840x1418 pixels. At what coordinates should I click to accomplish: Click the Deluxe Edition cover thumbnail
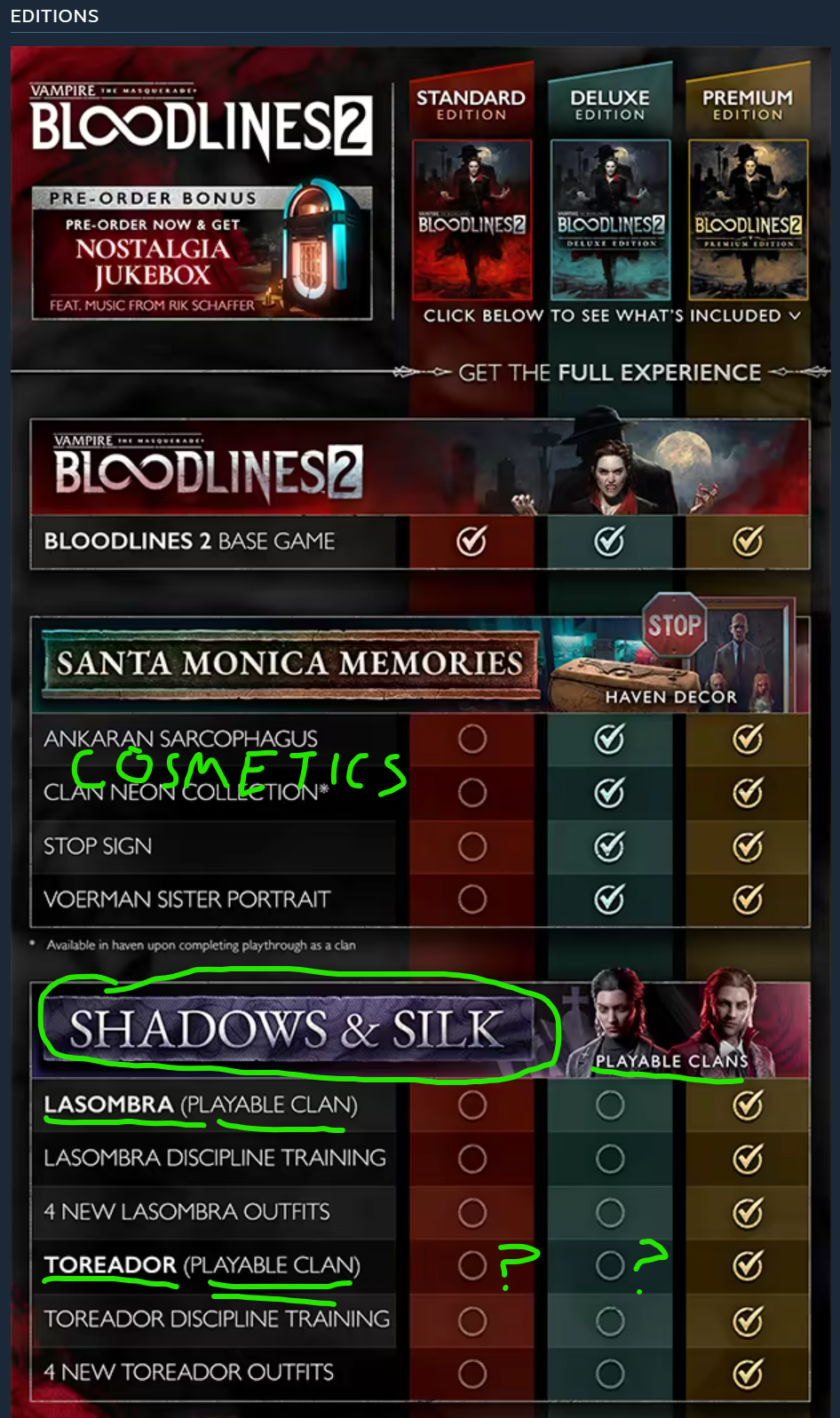pyautogui.click(x=610, y=219)
